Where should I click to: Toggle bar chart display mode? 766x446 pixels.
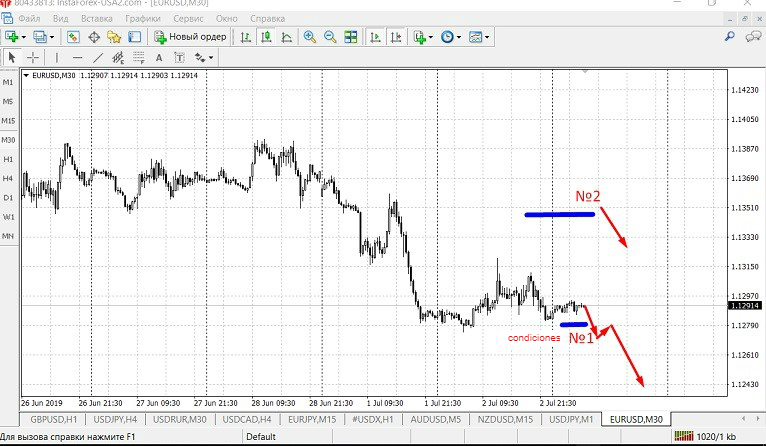pyautogui.click(x=245, y=37)
